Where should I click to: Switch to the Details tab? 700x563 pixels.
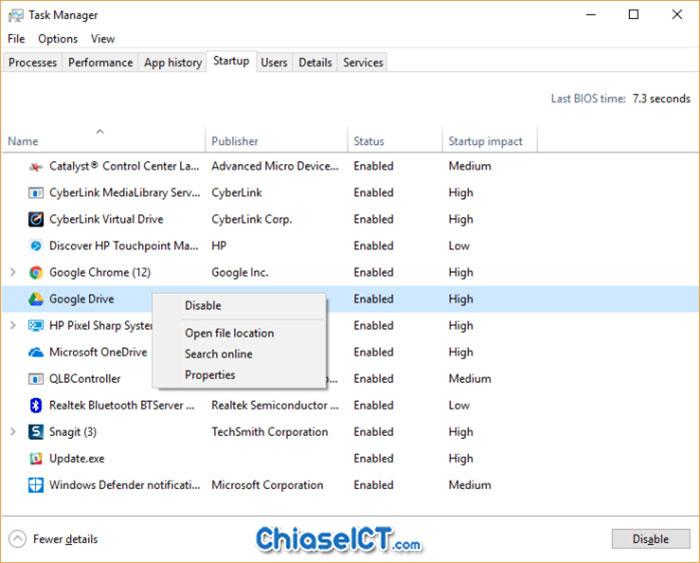315,63
